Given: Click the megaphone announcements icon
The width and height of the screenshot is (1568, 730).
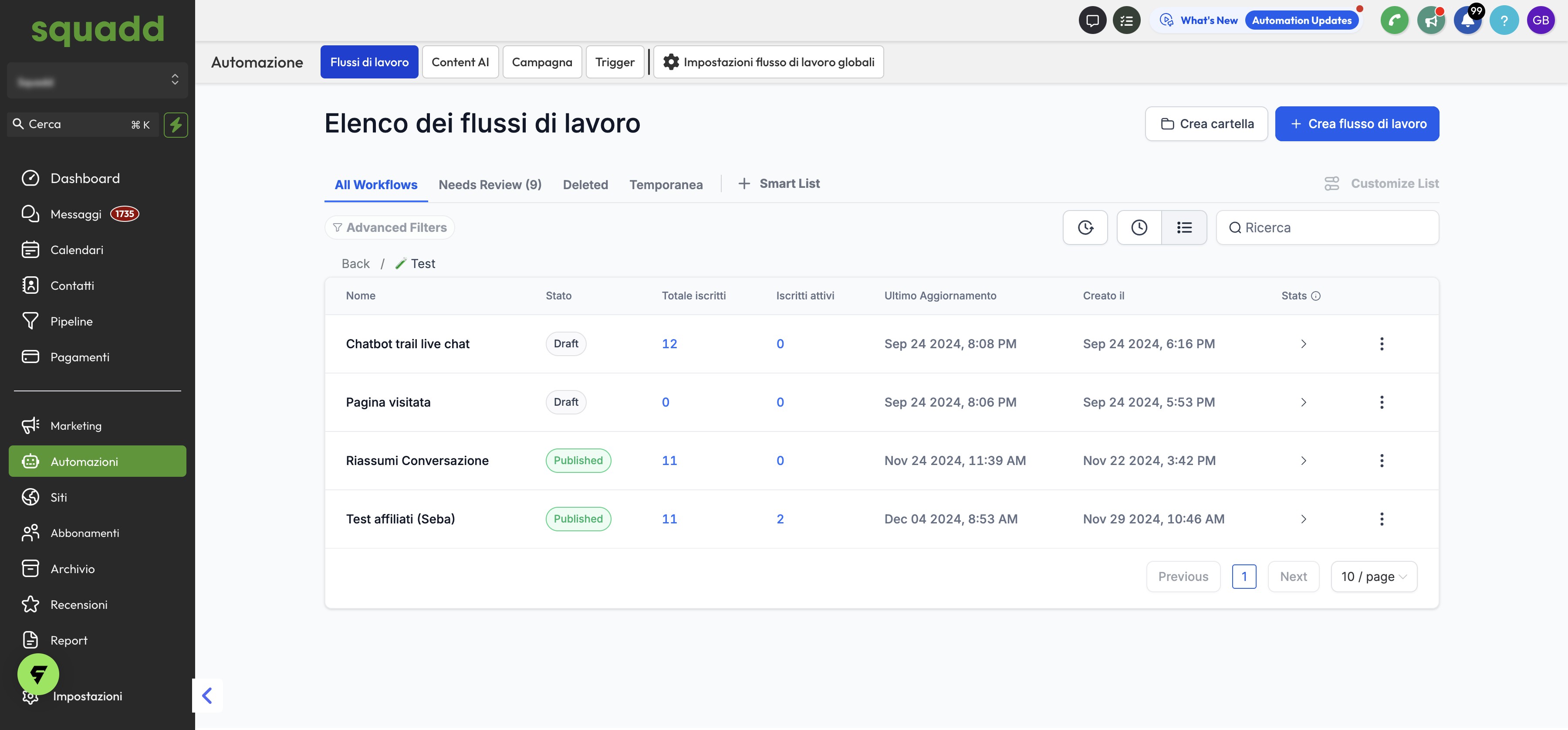Looking at the screenshot, I should click(1430, 20).
